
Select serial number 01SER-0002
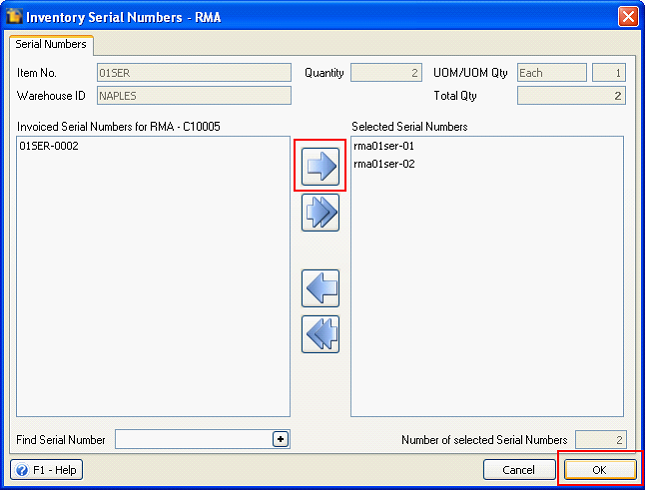(x=49, y=146)
